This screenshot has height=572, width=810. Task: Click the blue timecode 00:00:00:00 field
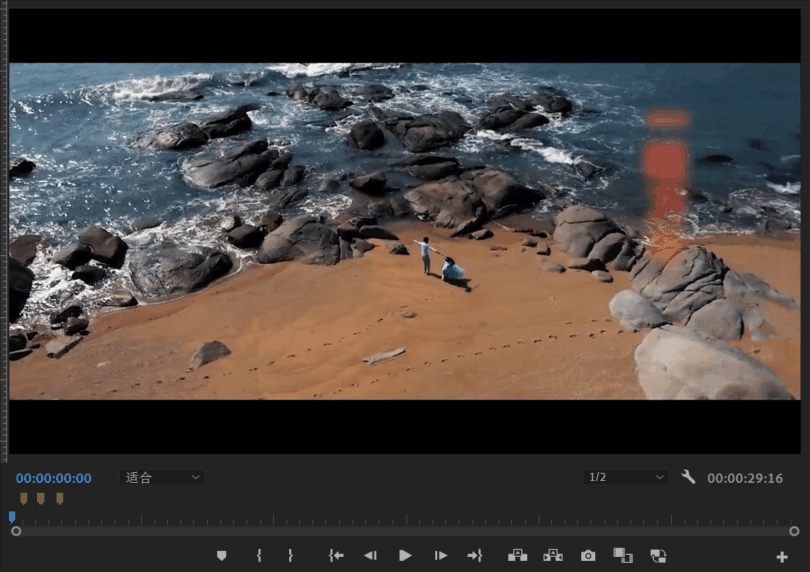(54, 478)
